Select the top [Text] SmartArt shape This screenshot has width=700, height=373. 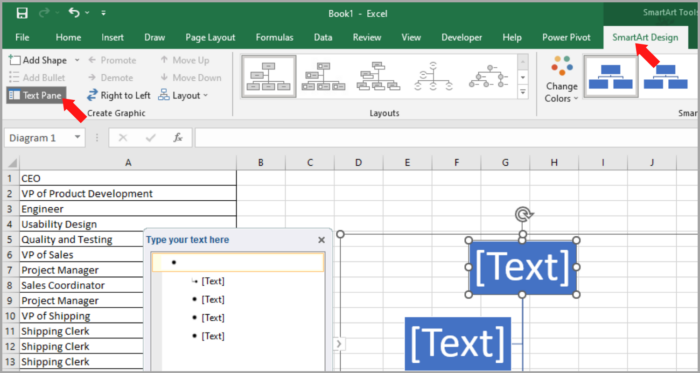coord(522,267)
